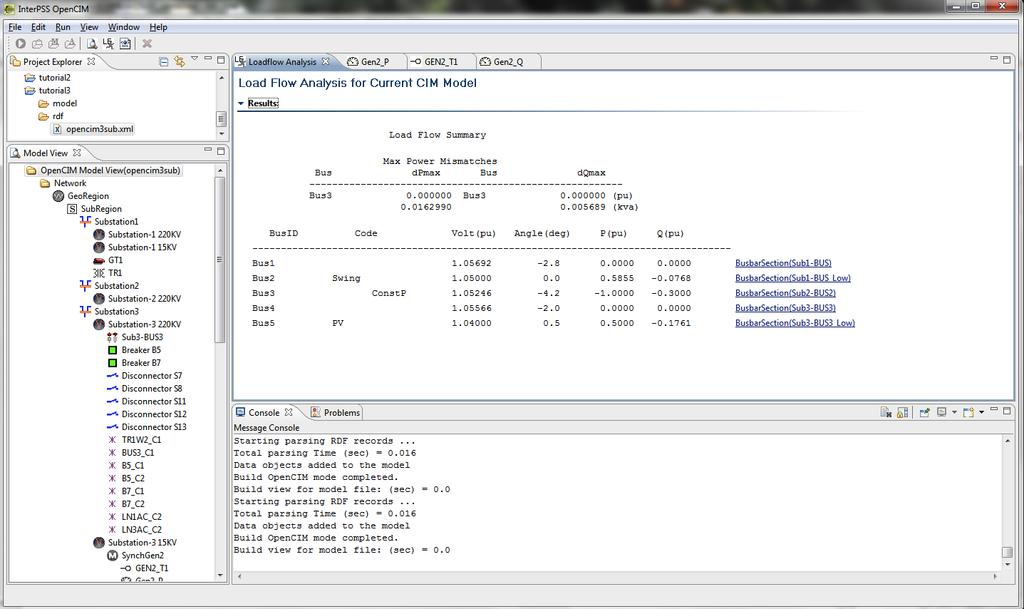Click the loadflow LF run toolbar icon
This screenshot has height=609, width=1024.
click(108, 44)
